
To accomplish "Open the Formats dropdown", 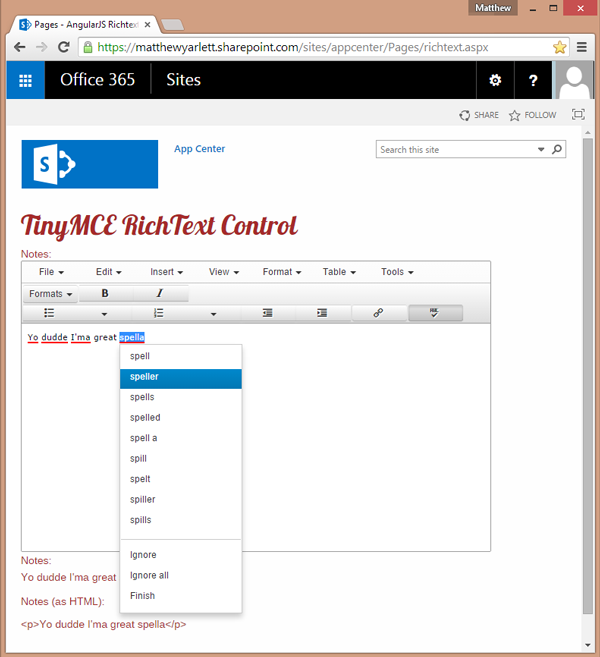I will coord(50,294).
